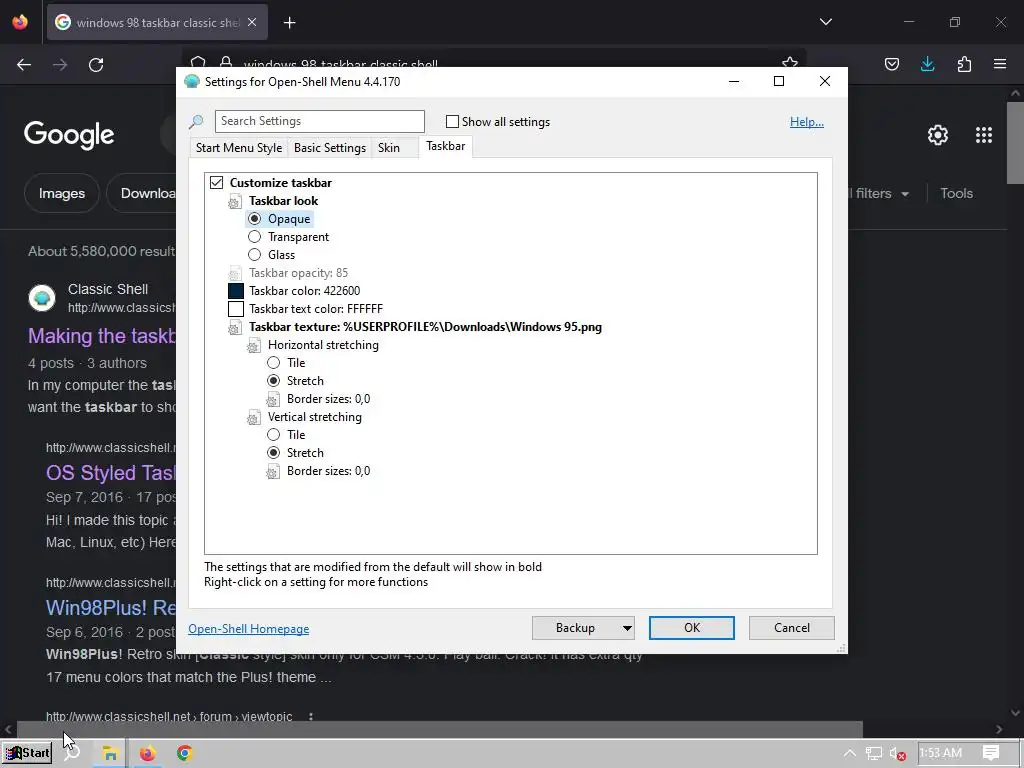Open the Help link

coord(807,121)
